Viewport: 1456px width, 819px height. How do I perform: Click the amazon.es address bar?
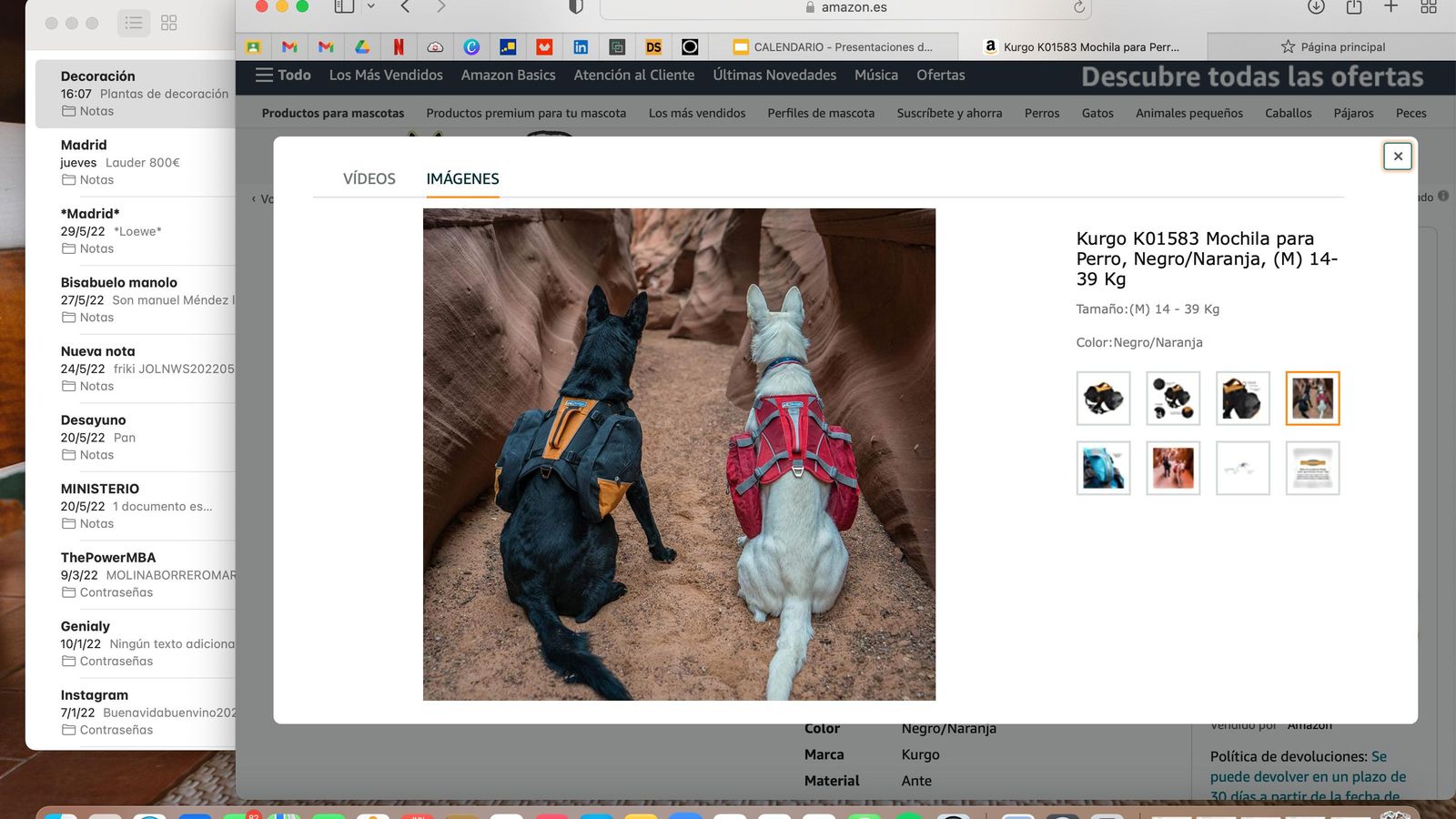click(x=846, y=7)
